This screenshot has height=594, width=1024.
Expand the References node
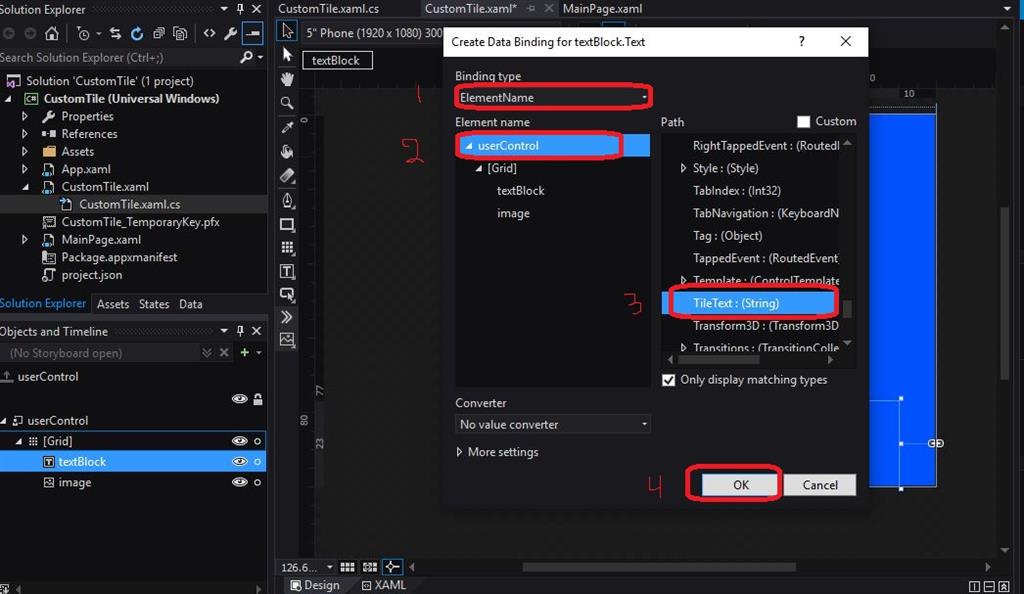tap(25, 134)
